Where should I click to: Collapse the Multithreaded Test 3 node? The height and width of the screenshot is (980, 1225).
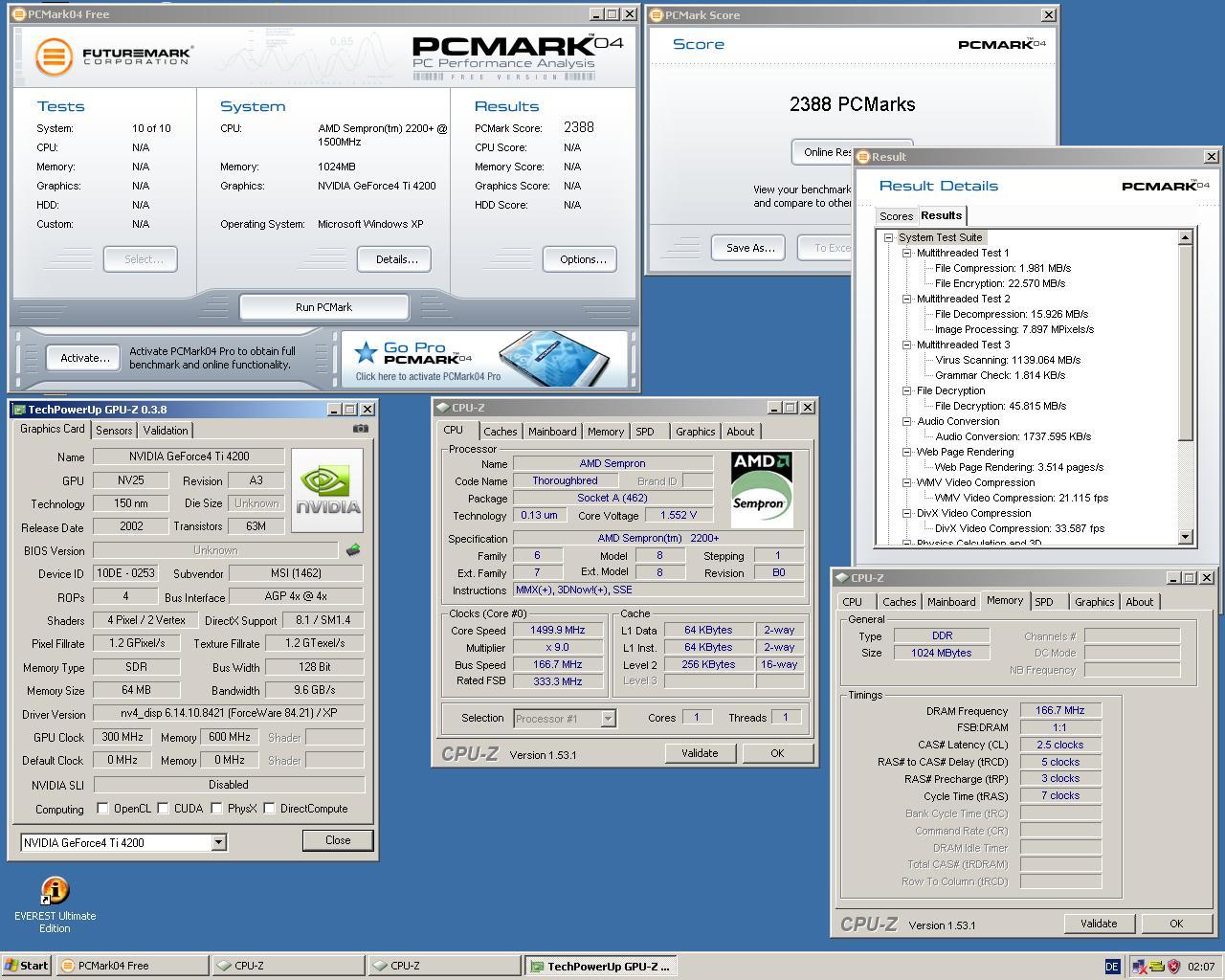click(x=907, y=345)
